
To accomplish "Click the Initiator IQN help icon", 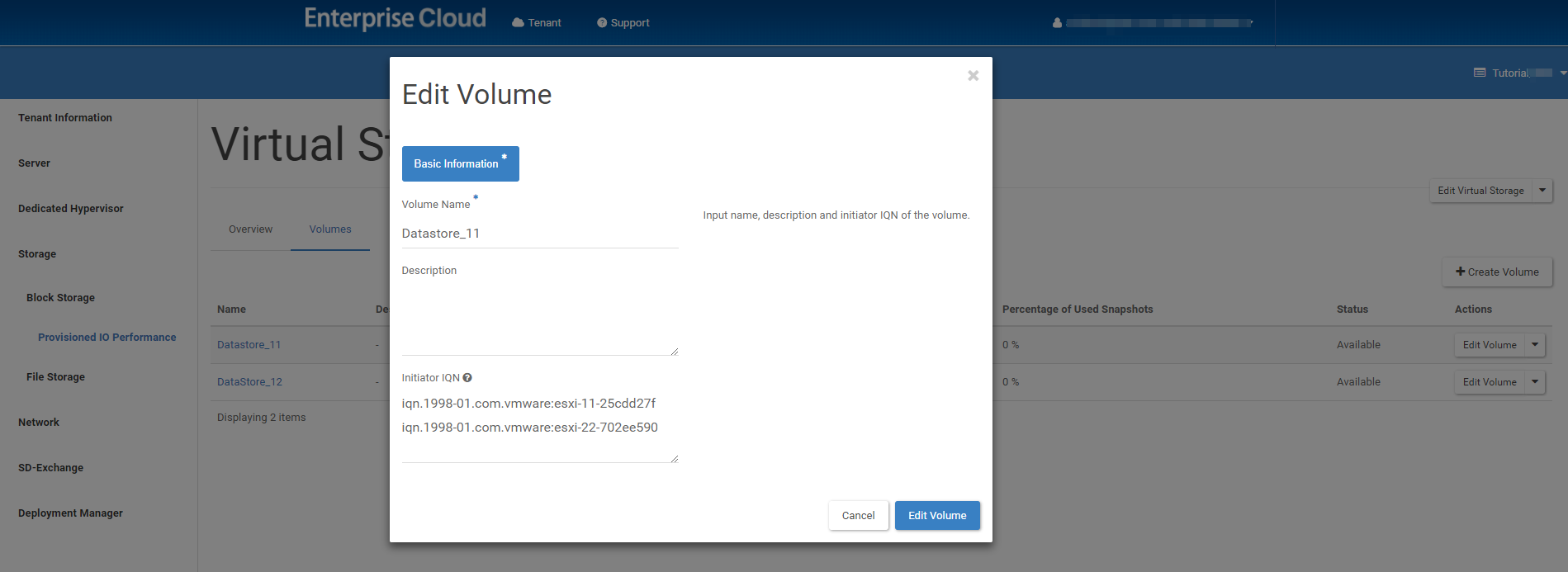I will [467, 378].
